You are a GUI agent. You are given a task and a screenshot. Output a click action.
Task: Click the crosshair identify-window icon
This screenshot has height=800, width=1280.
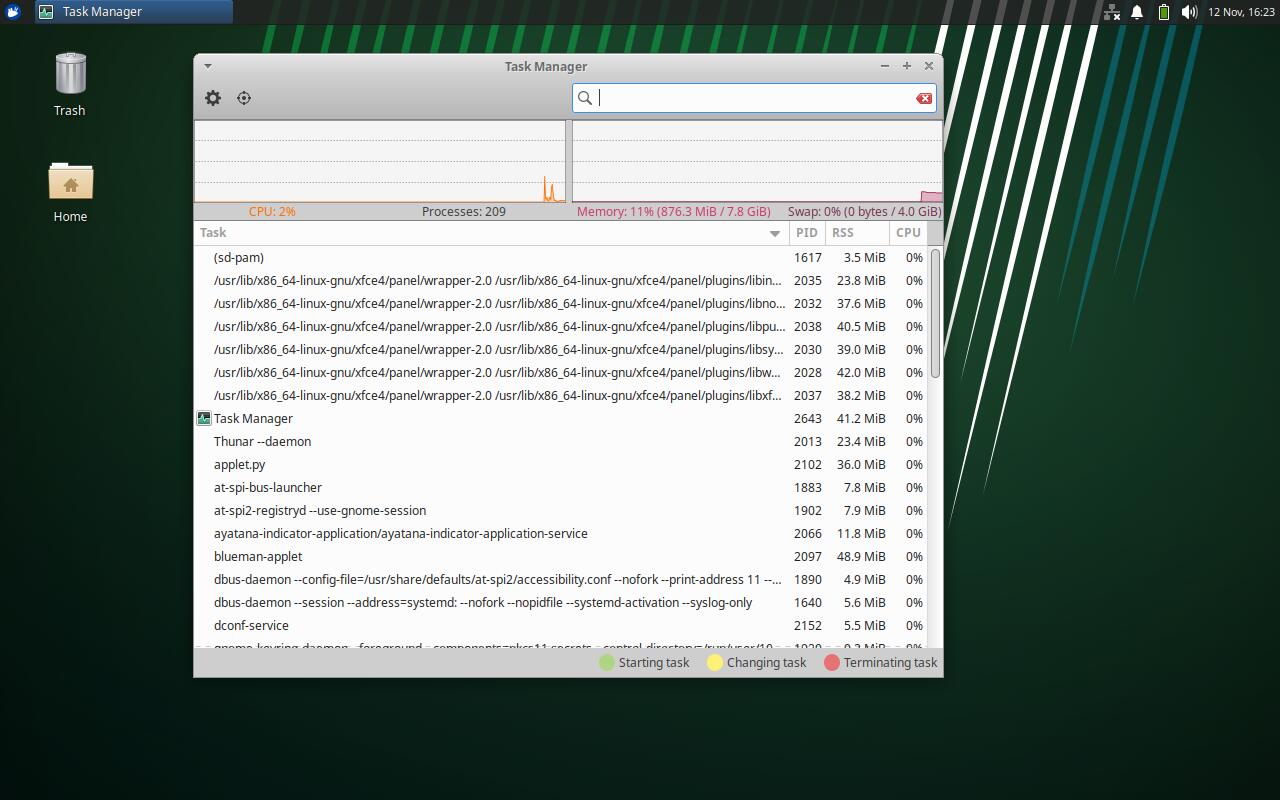click(244, 98)
